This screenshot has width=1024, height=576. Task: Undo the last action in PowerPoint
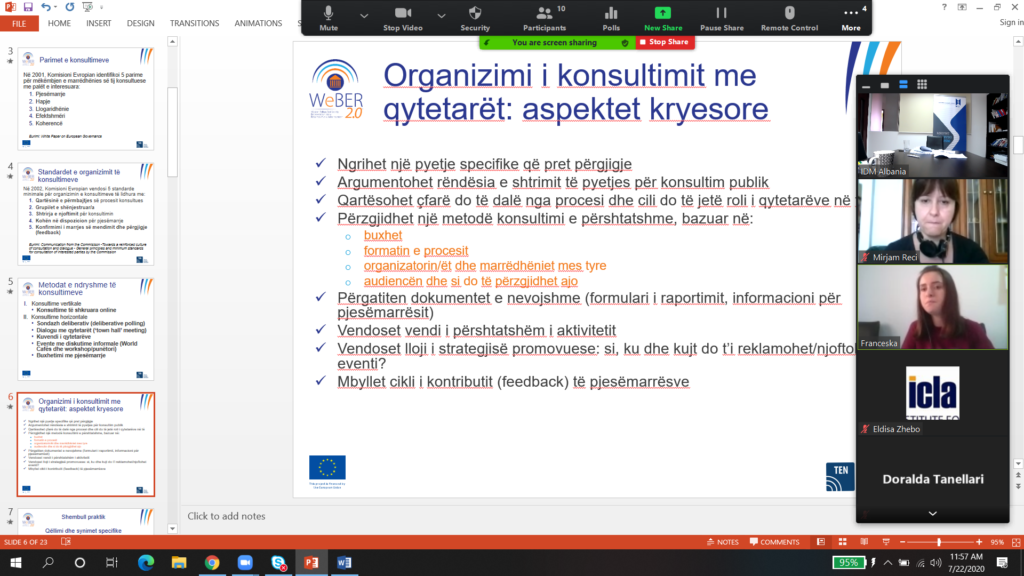tap(46, 7)
